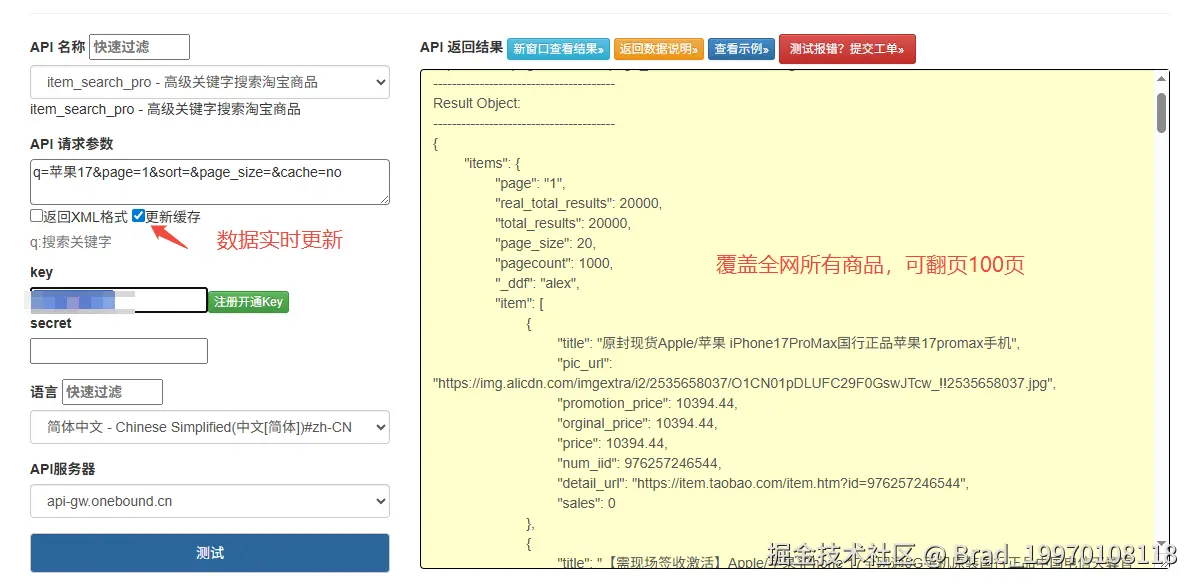
Task: Focus the empty secret input field
Action: 119,351
